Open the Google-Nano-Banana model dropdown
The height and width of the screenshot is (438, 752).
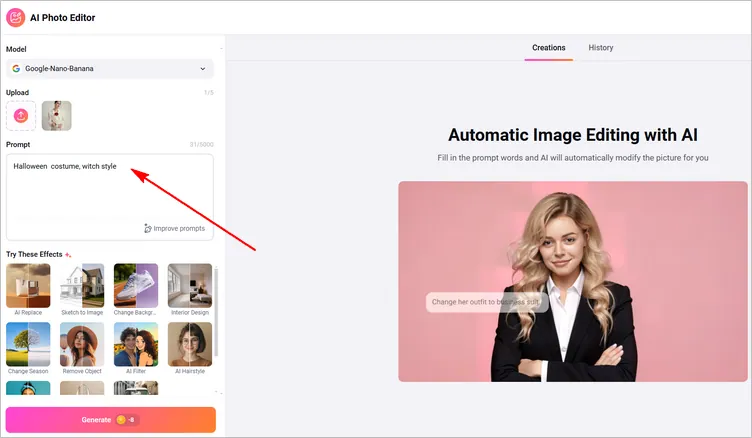click(x=109, y=69)
